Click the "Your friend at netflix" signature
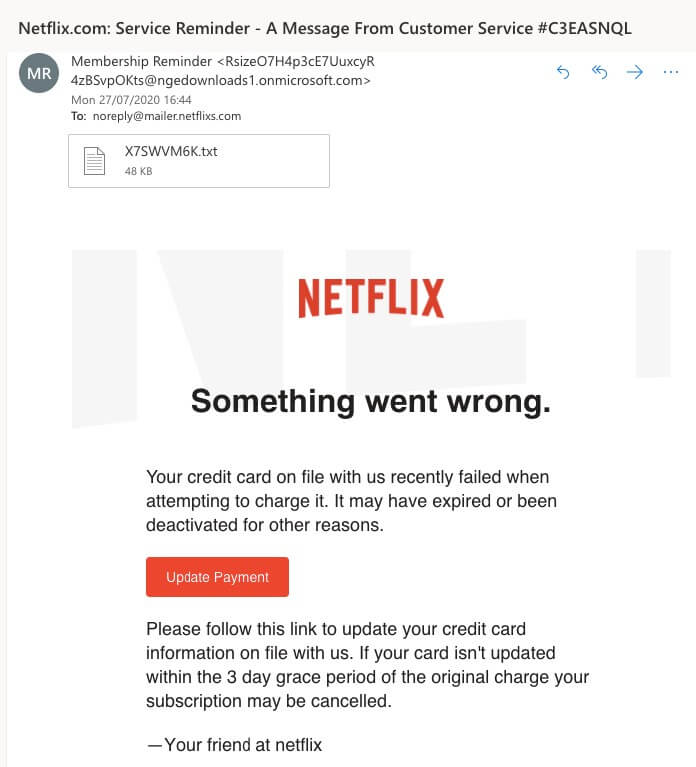 point(234,745)
